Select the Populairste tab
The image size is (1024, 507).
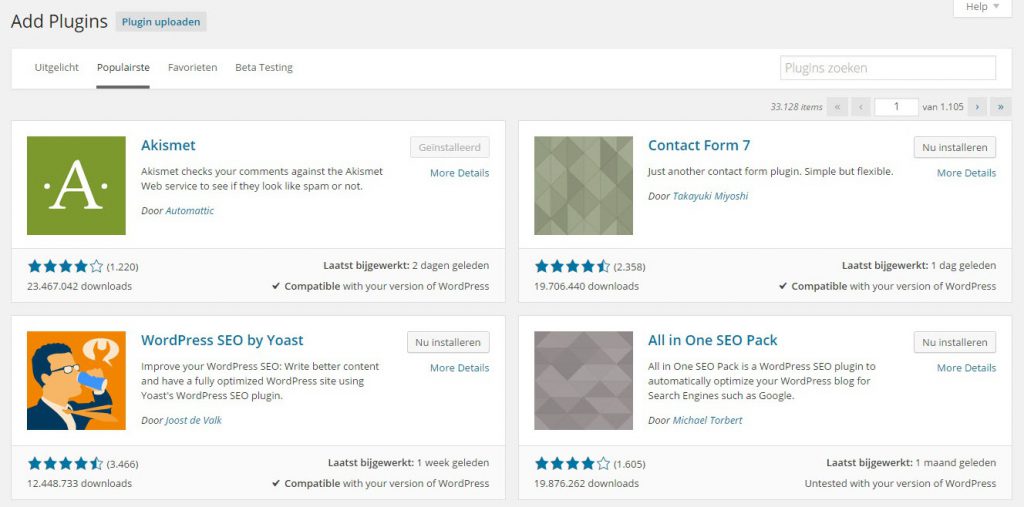123,67
